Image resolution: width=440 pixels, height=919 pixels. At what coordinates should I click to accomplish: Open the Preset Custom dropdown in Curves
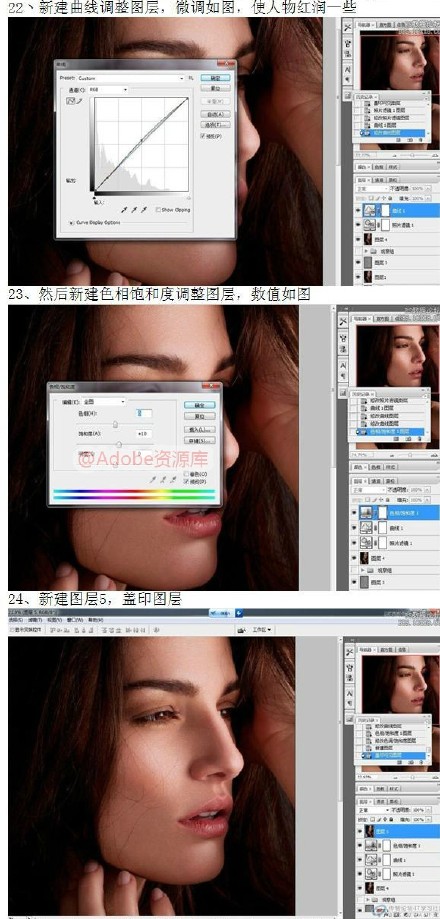pos(131,78)
